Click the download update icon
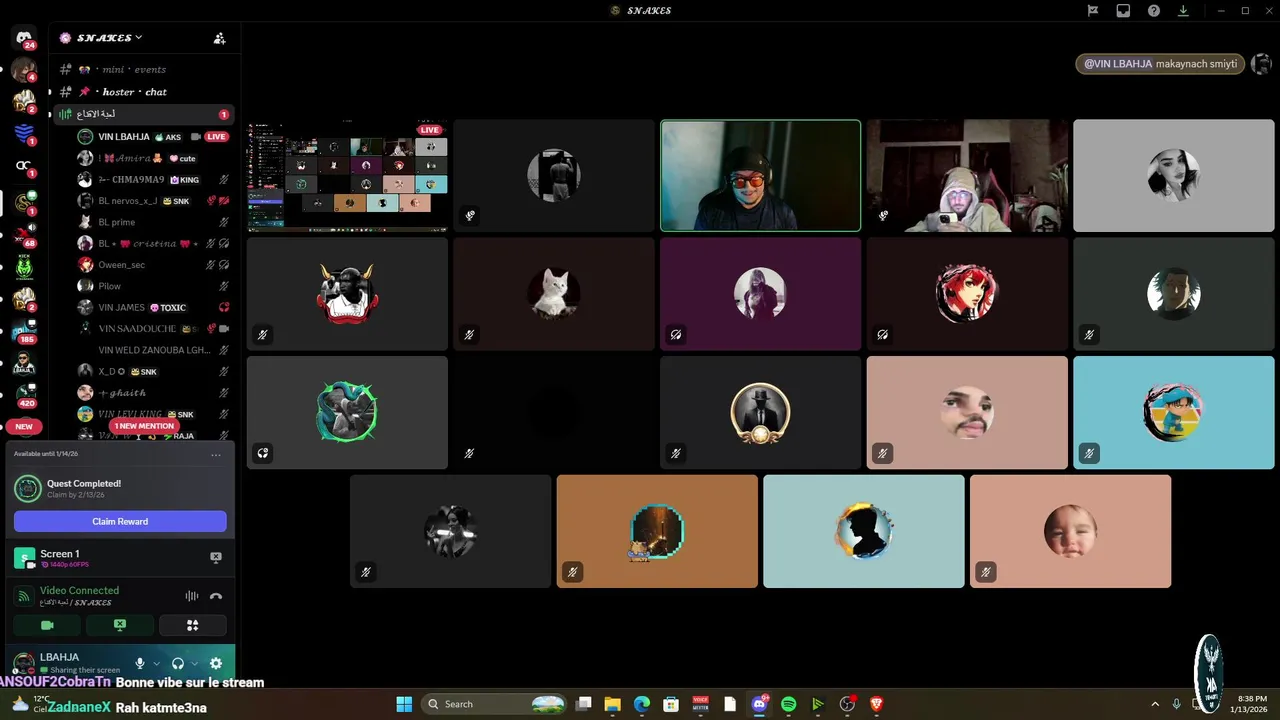Viewport: 1280px width, 720px height. click(1183, 11)
